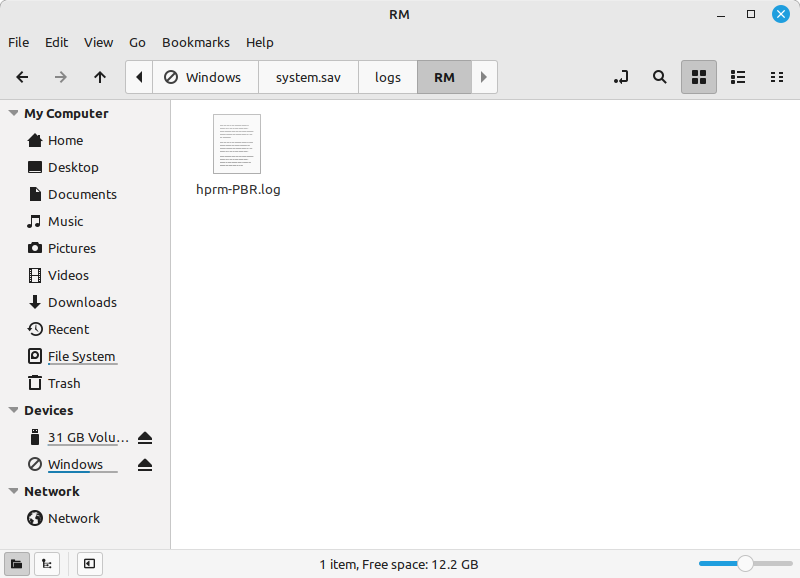
Task: Jump to system.sav in the path bar
Action: pyautogui.click(x=308, y=77)
